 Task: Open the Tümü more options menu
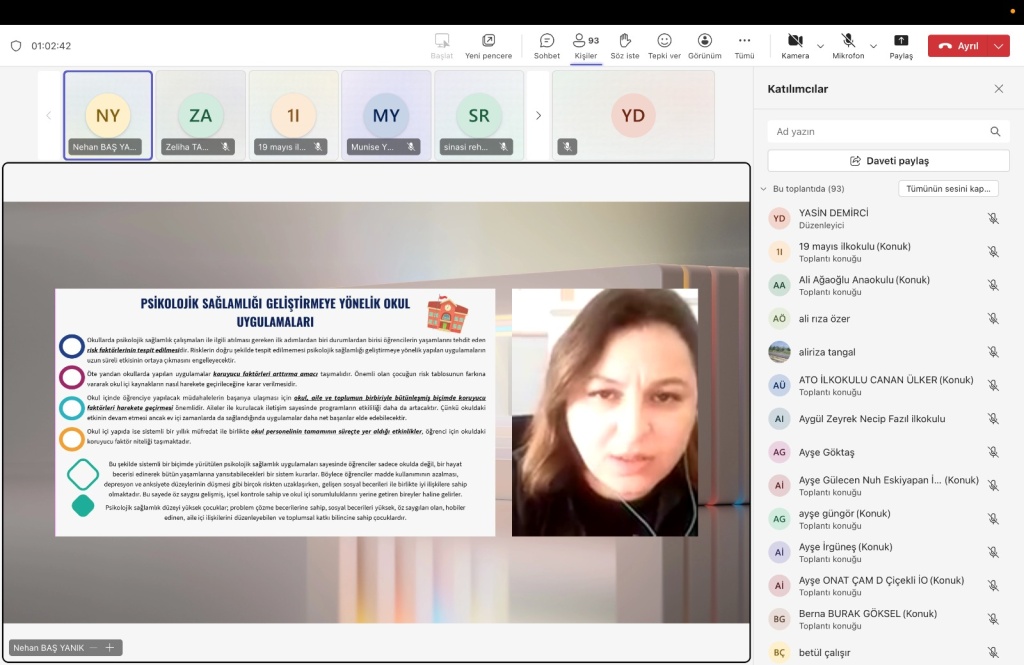click(x=744, y=45)
